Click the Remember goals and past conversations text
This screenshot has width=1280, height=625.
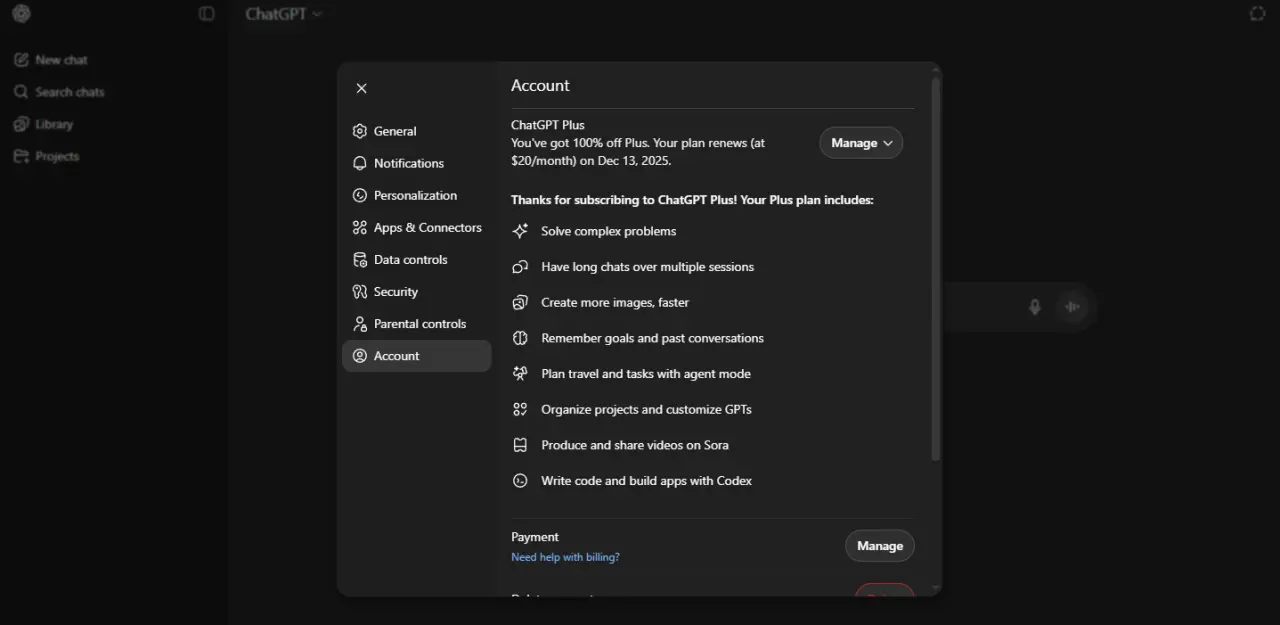652,338
